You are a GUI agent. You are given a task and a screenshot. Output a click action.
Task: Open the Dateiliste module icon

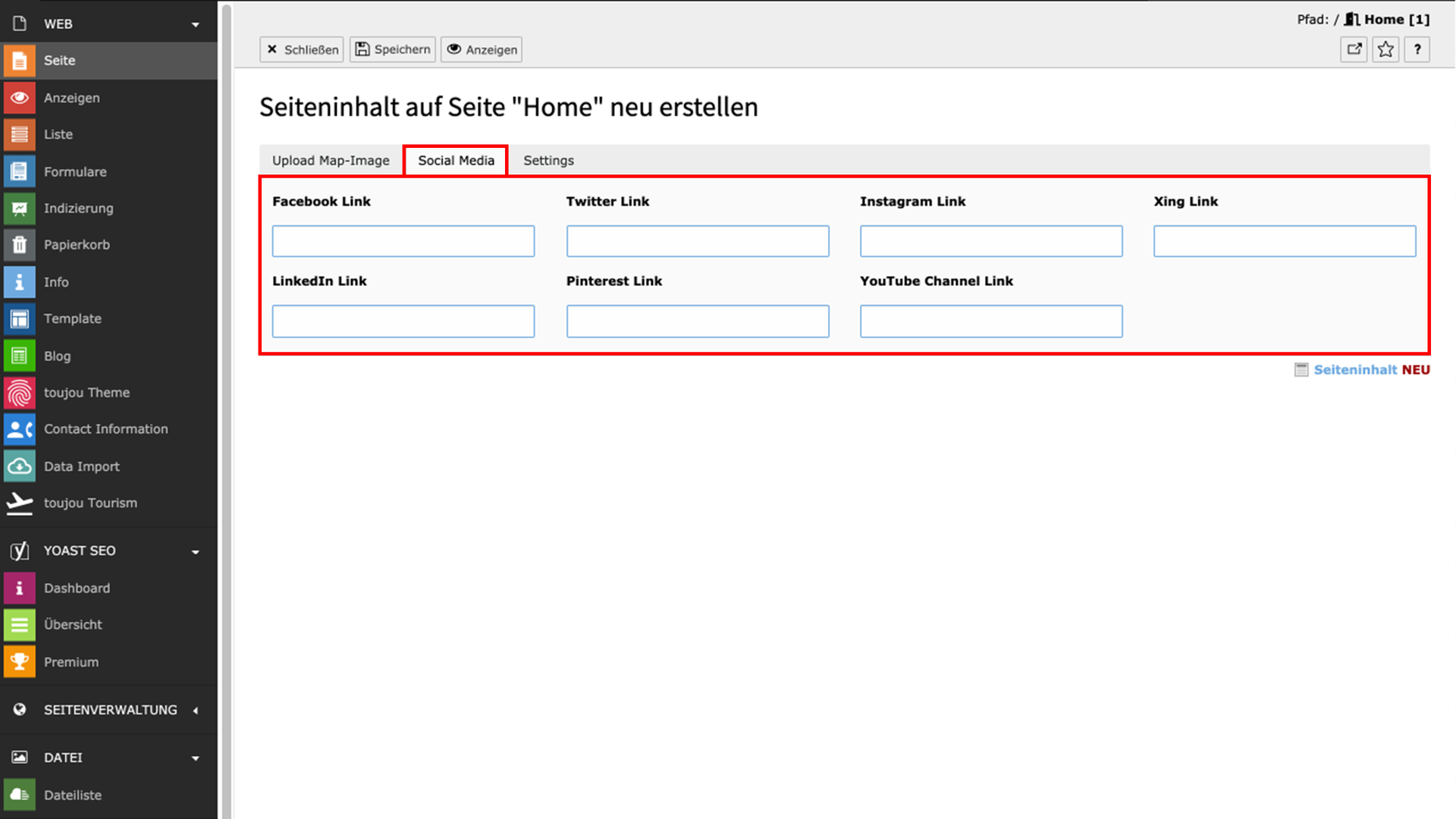click(20, 795)
